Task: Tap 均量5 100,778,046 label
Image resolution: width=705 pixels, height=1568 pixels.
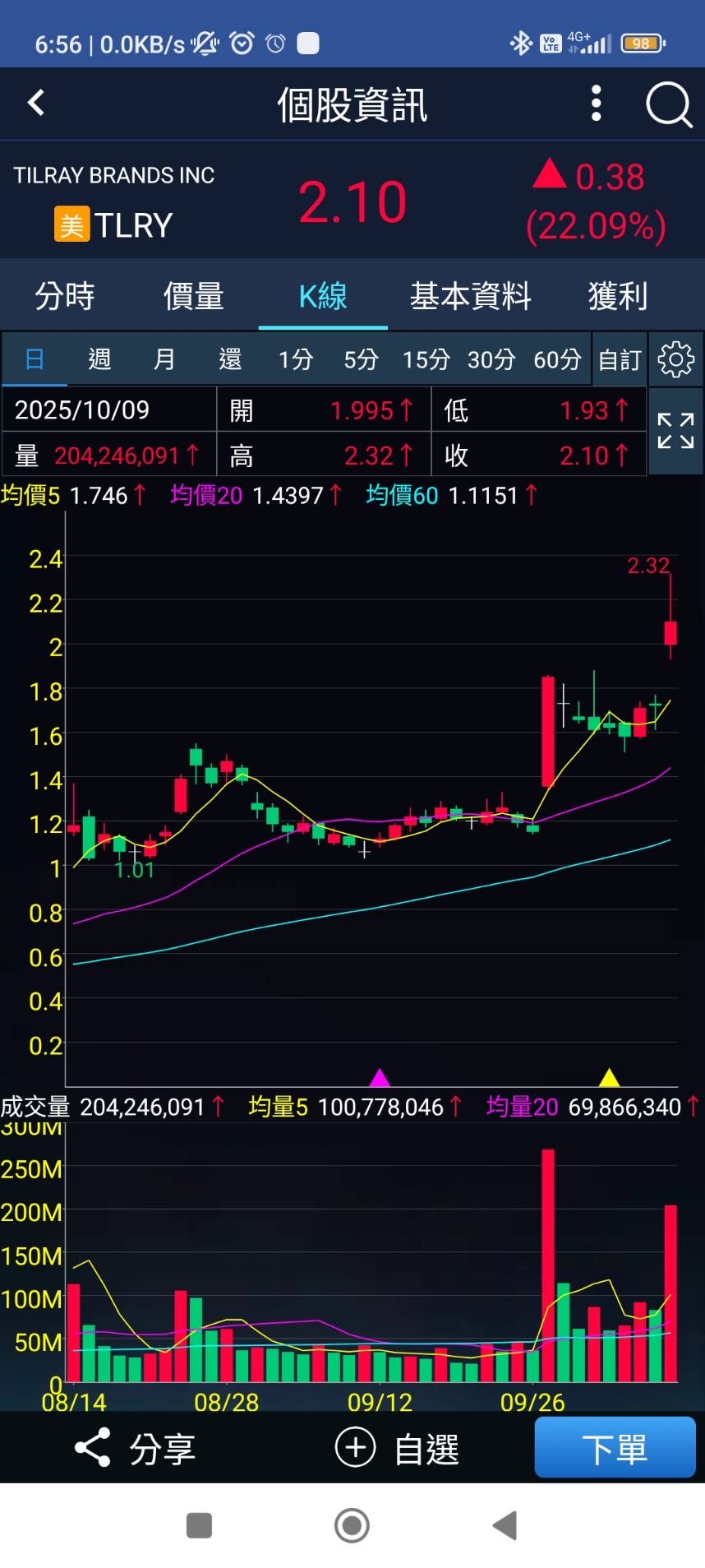Action: coord(356,1107)
